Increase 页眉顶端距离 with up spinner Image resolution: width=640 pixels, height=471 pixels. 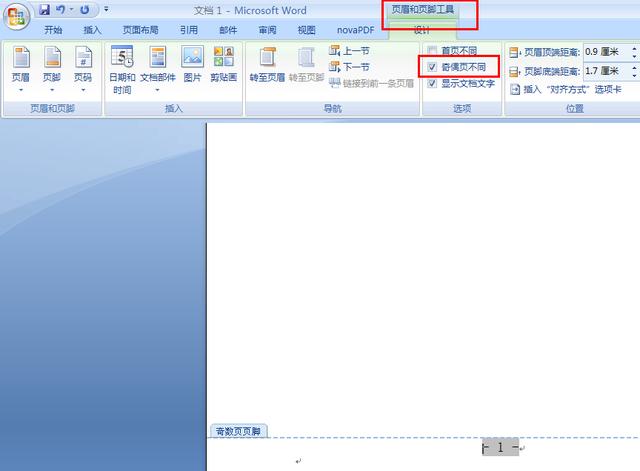pos(635,48)
